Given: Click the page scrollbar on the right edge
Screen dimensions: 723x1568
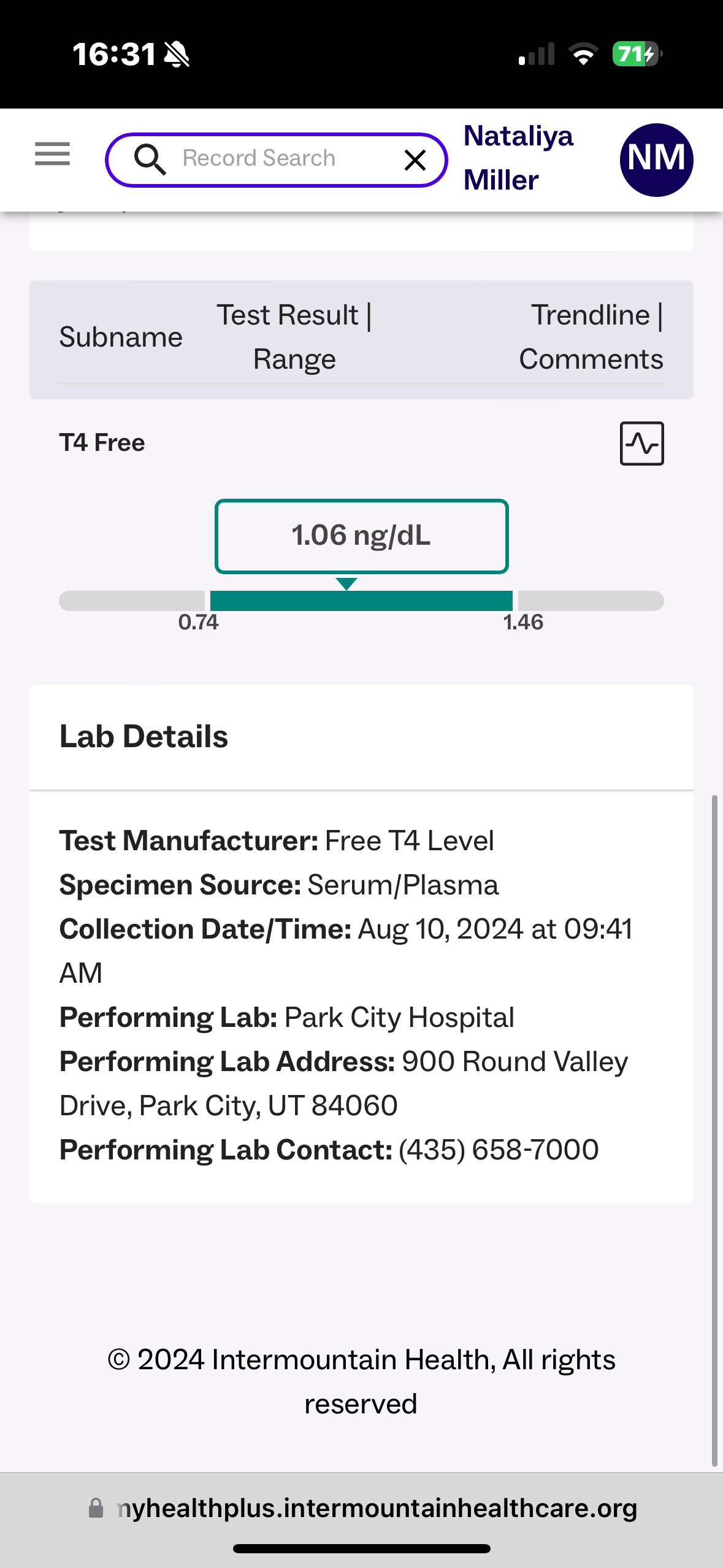Looking at the screenshot, I should [x=714, y=1129].
